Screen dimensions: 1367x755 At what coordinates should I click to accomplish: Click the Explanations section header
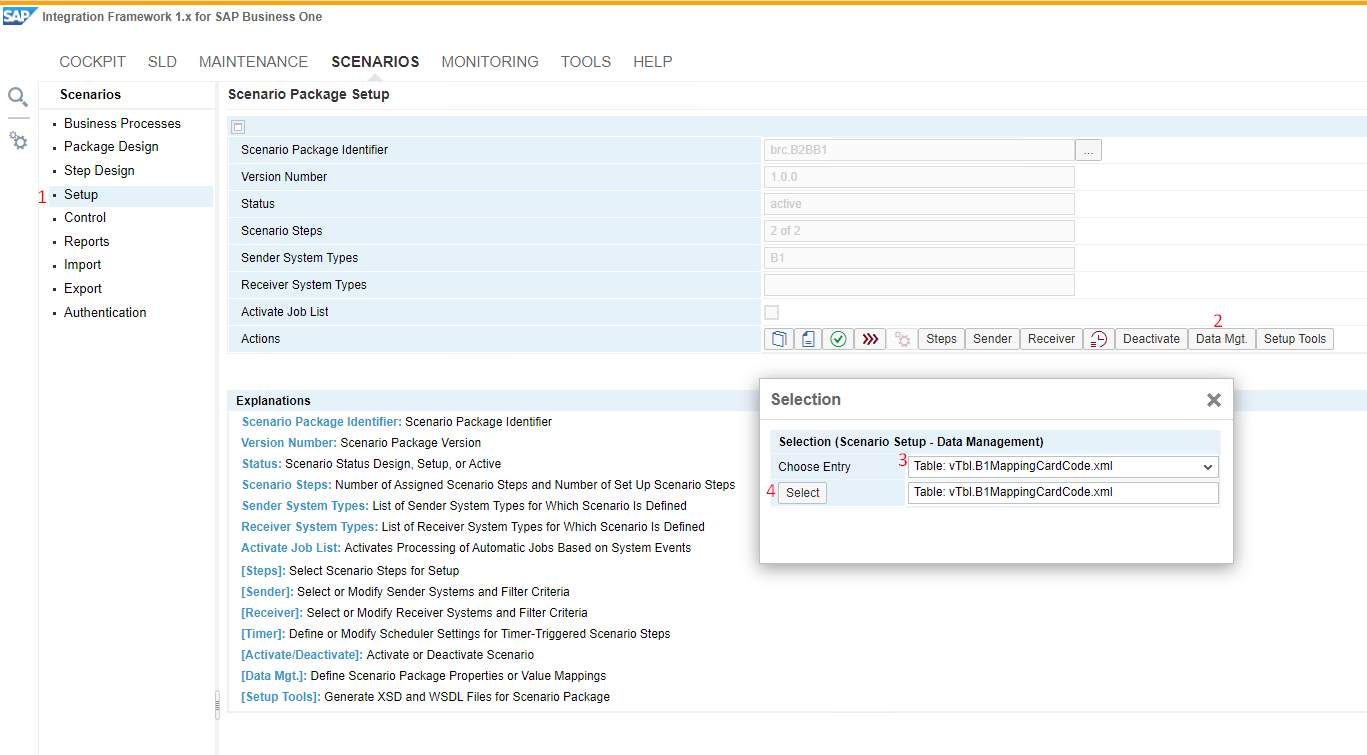pyautogui.click(x=273, y=401)
